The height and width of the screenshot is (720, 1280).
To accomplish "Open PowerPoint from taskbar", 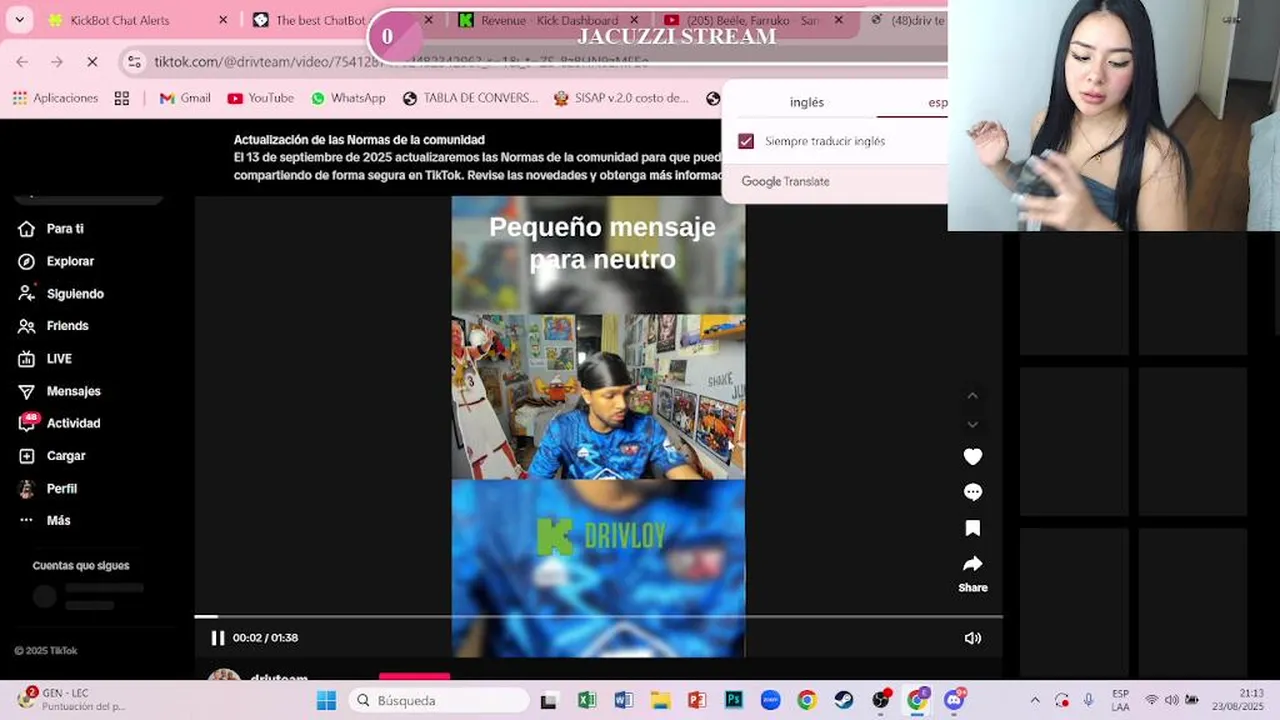I will tap(697, 700).
